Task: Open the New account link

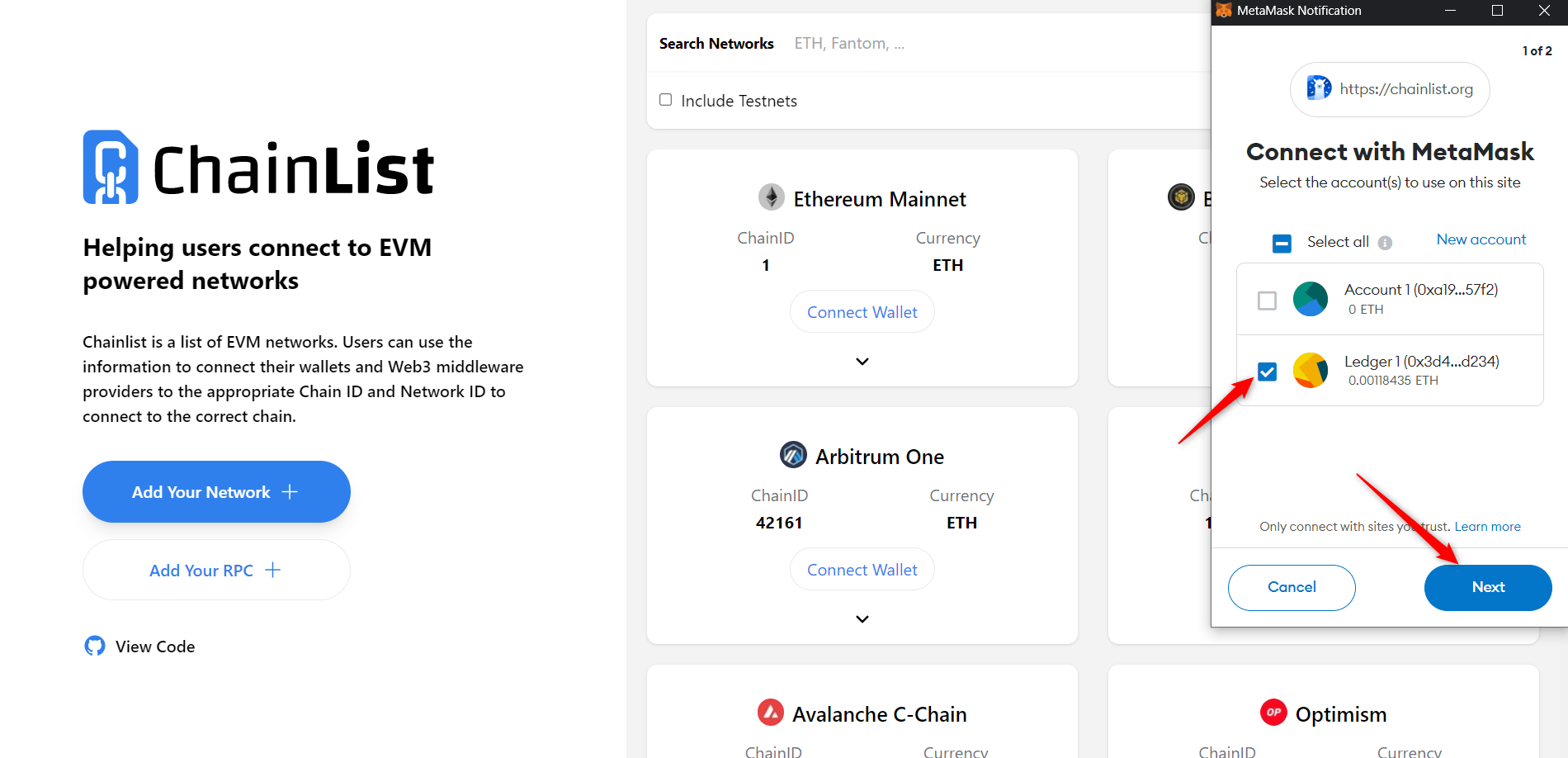Action: click(1481, 239)
